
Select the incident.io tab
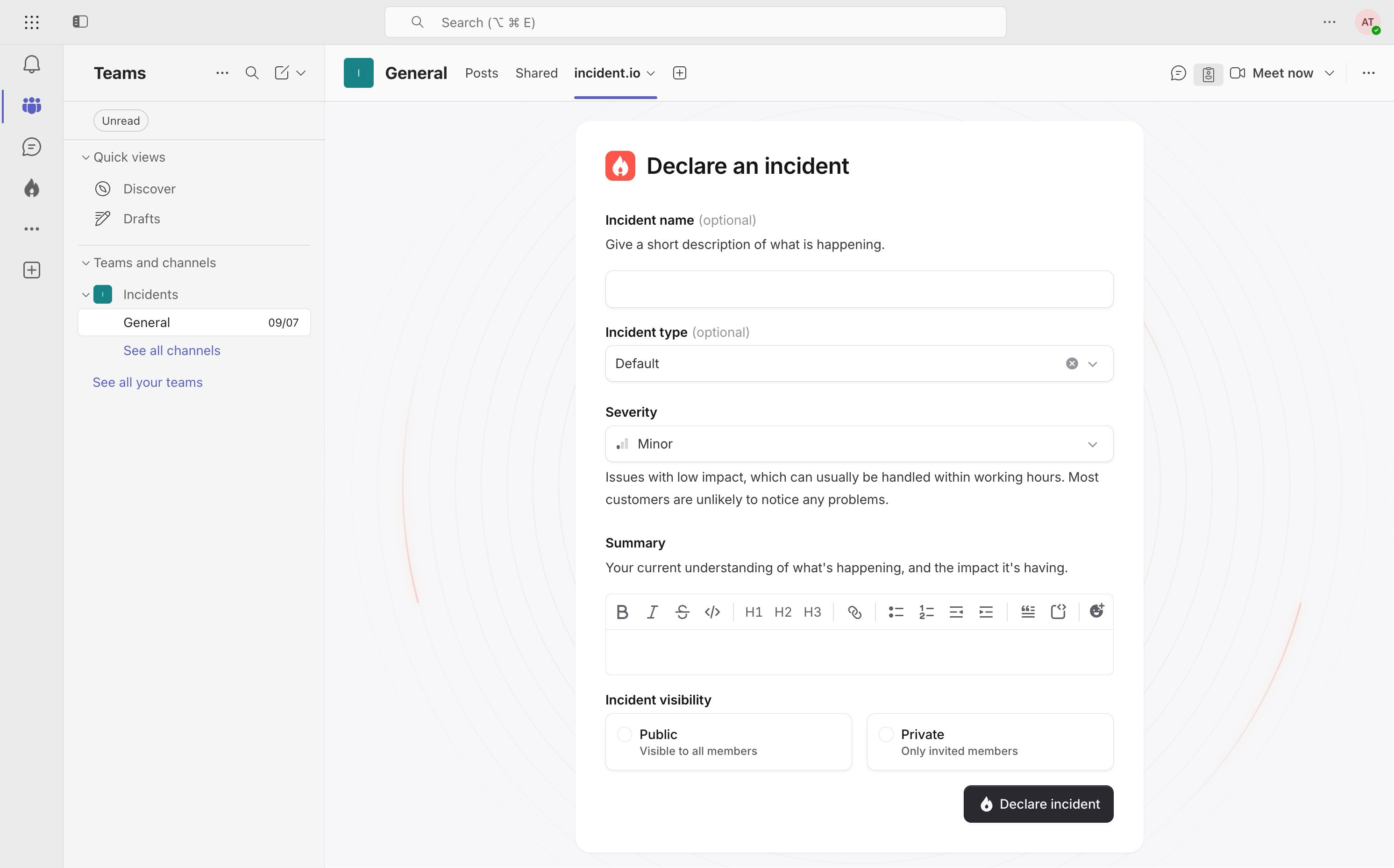tap(607, 73)
